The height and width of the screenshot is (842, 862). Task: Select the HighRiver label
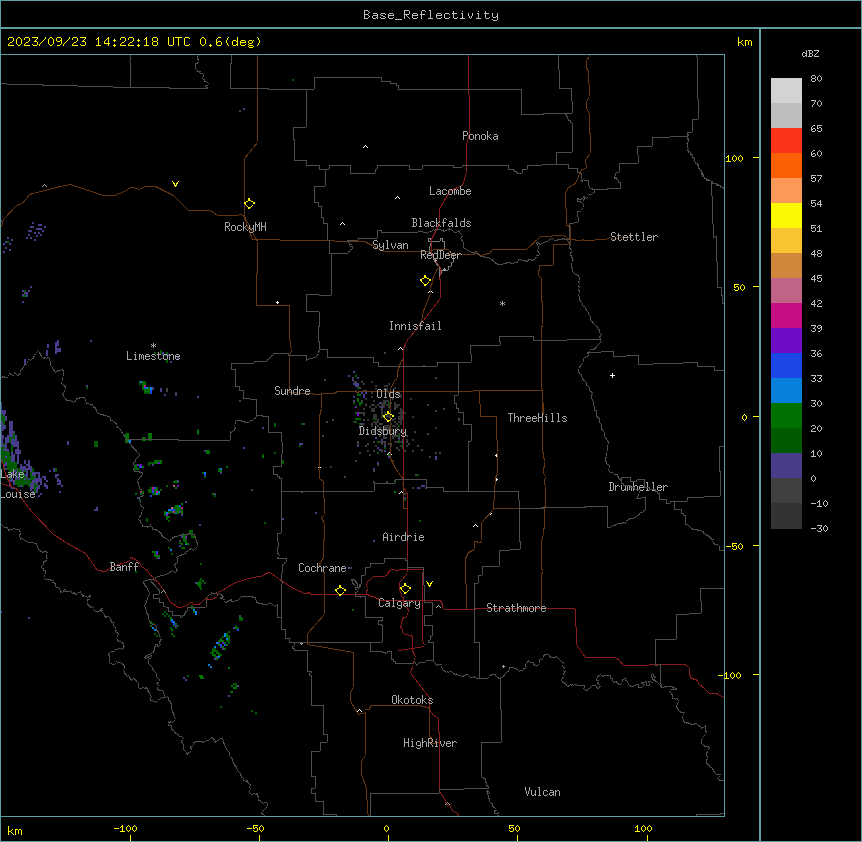click(430, 743)
